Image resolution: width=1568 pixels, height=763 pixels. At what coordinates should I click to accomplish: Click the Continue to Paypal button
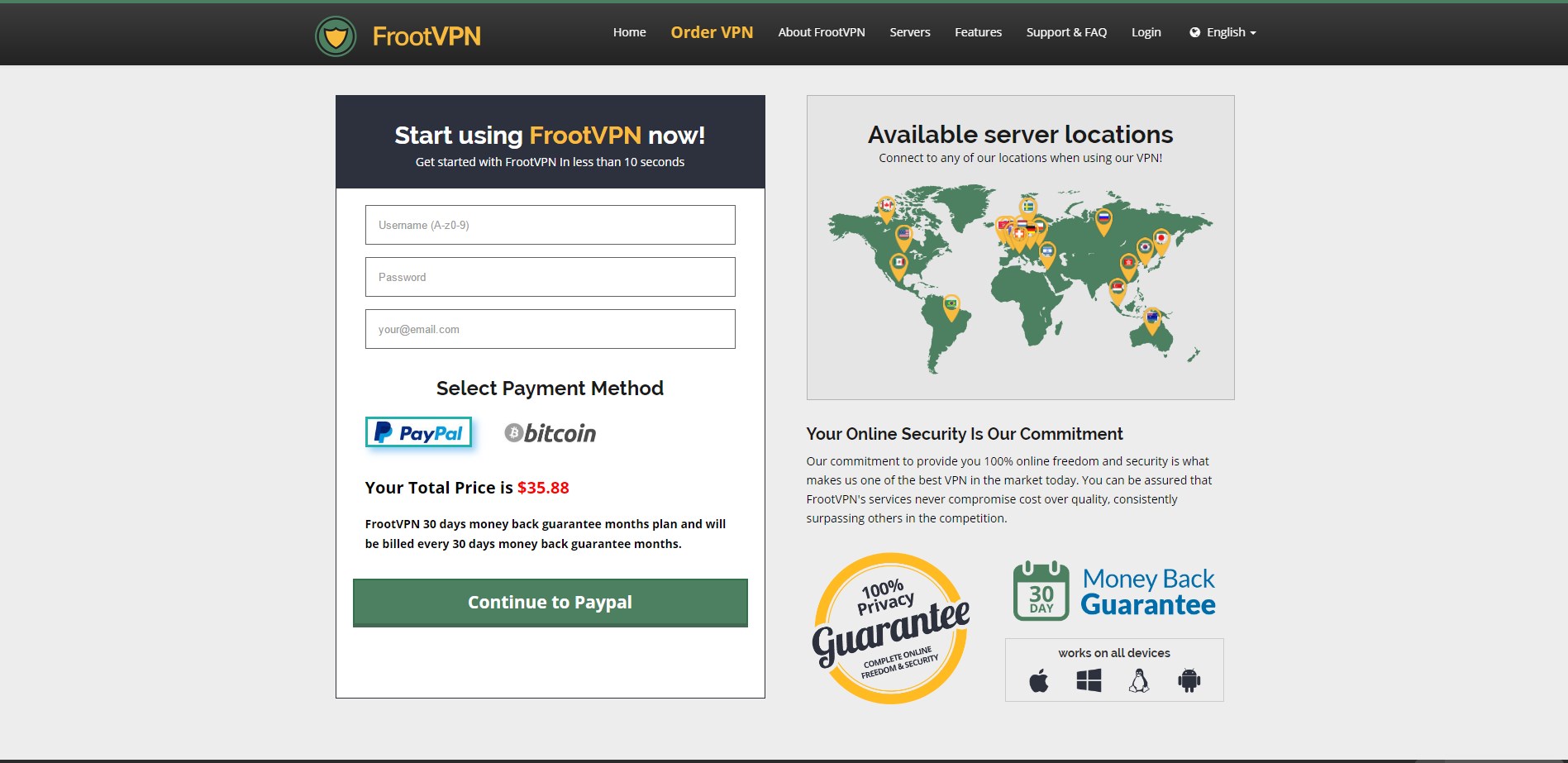pyautogui.click(x=550, y=603)
